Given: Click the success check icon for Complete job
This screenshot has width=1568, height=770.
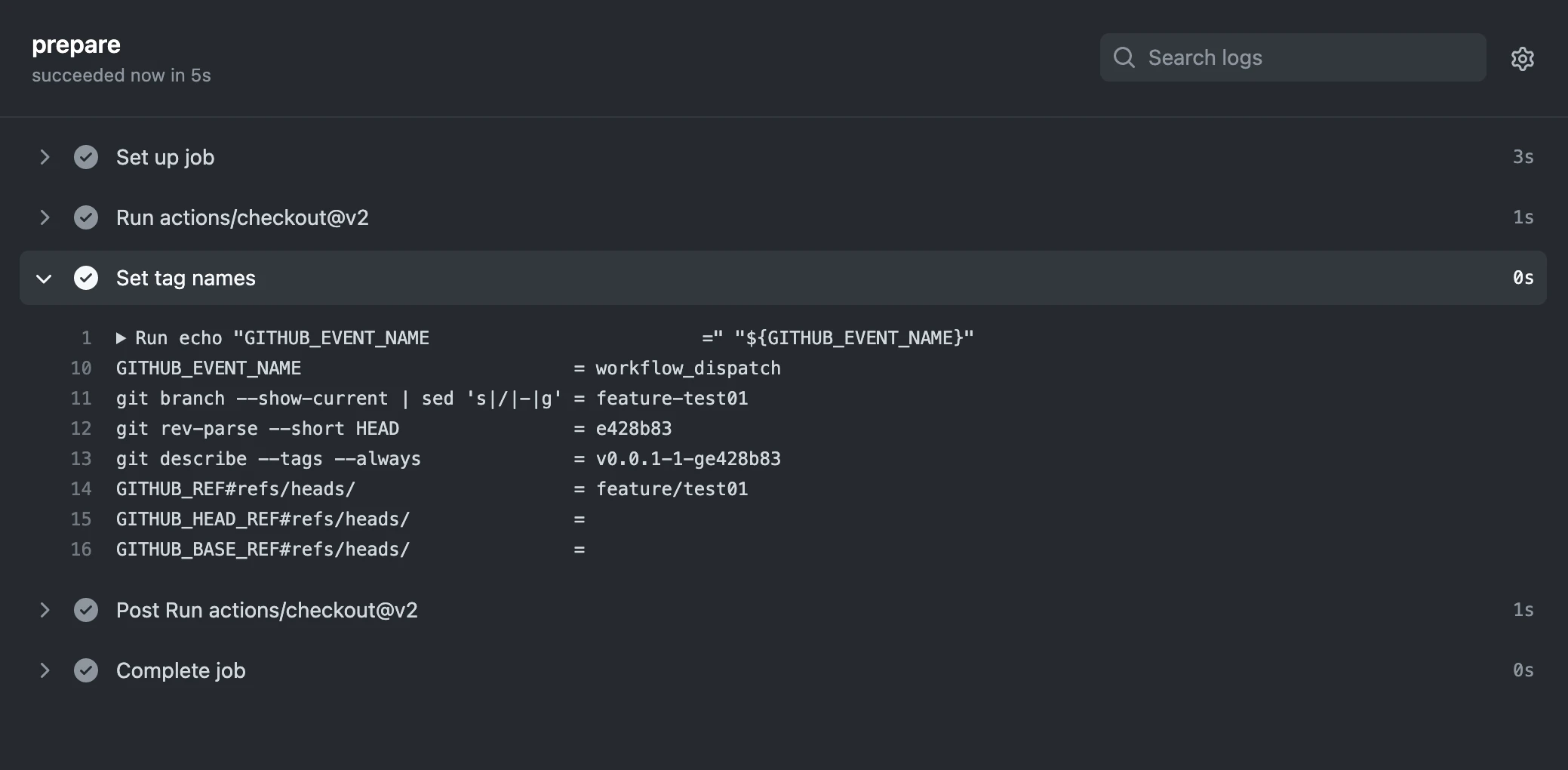Looking at the screenshot, I should tap(86, 670).
